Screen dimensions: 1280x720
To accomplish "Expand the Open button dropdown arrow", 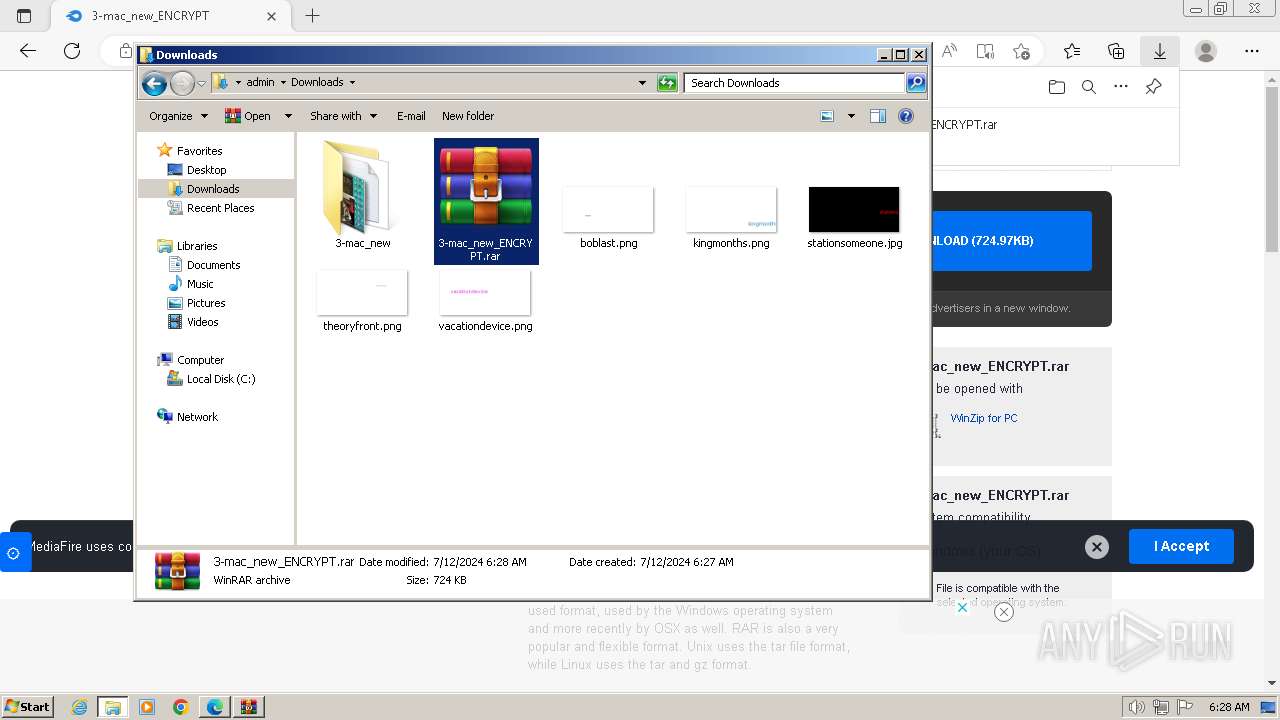I will point(288,116).
